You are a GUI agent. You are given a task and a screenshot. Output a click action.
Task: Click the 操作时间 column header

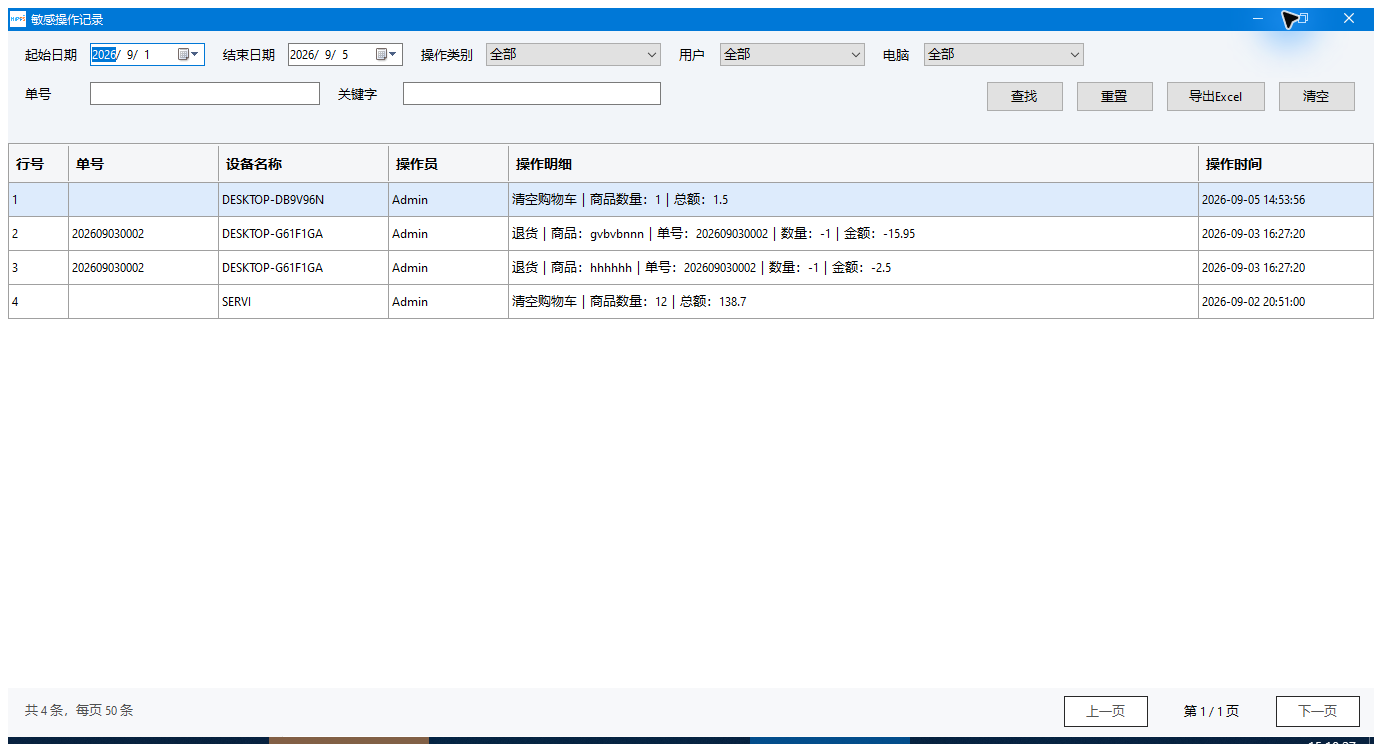(1286, 164)
